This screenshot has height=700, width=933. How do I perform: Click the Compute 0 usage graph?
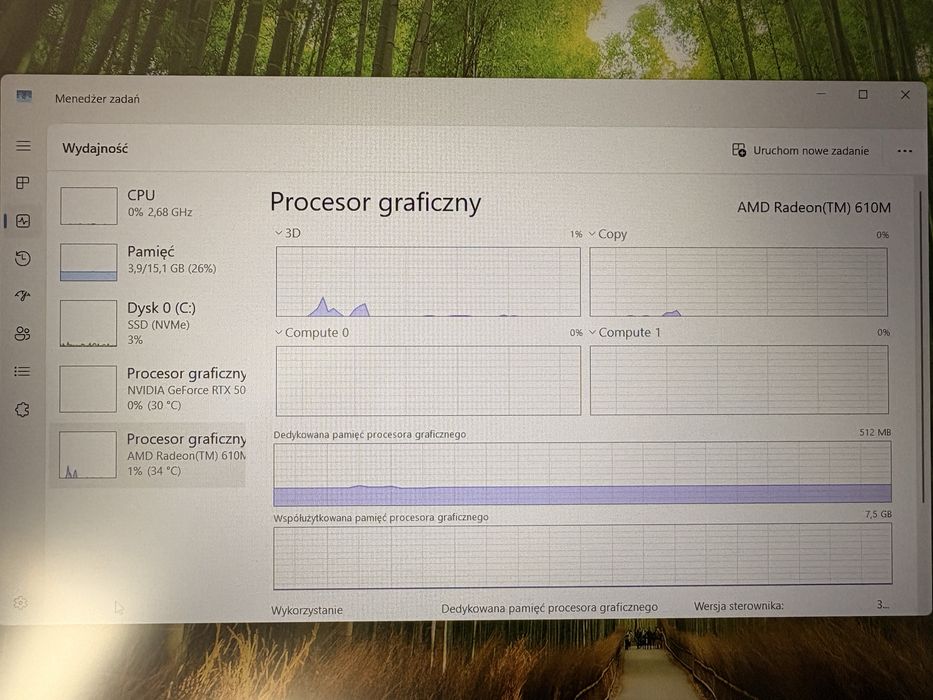tap(428, 380)
